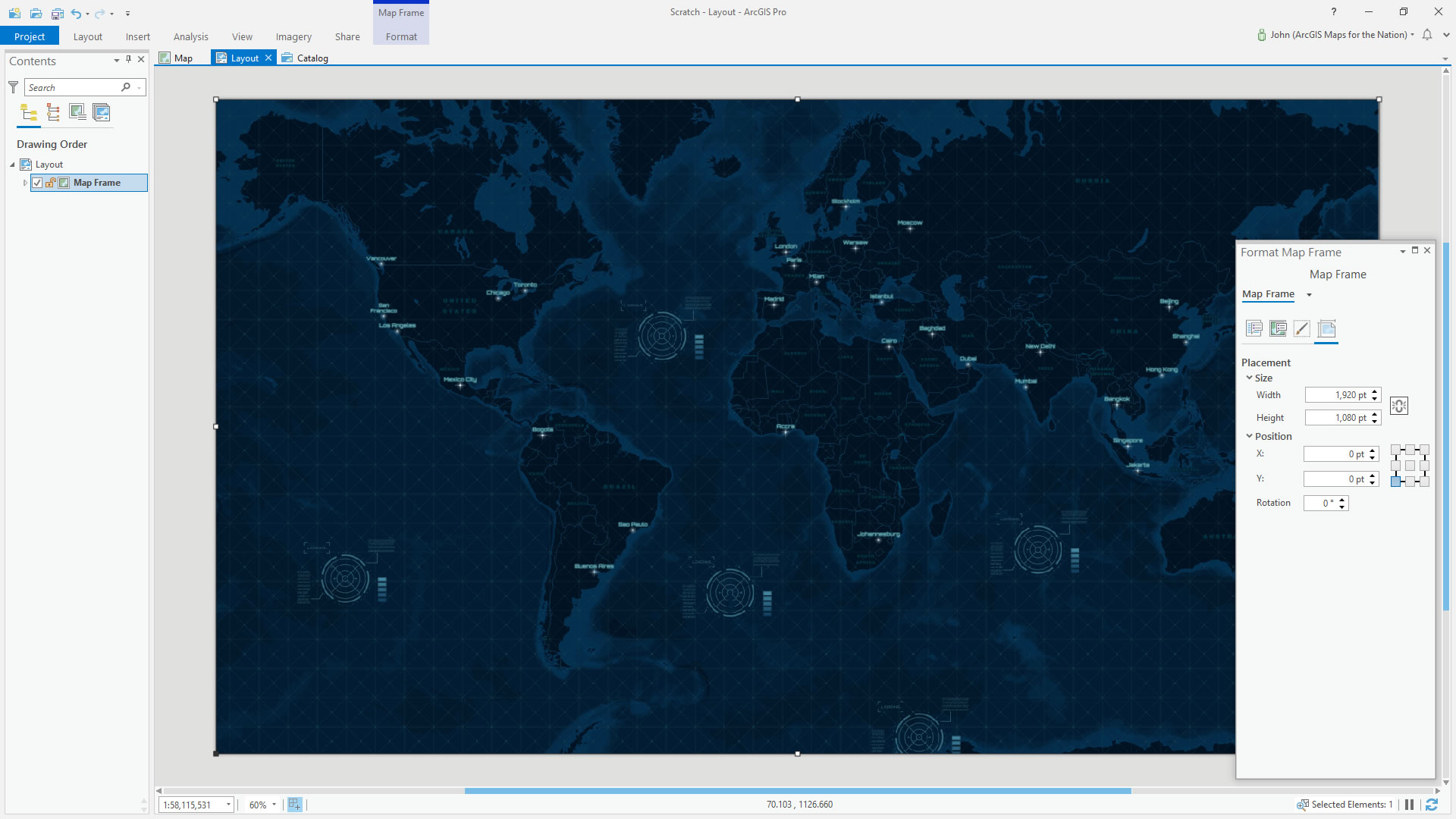Switch to List By Element Type view
Image resolution: width=1456 pixels, height=819 pixels.
point(53,112)
